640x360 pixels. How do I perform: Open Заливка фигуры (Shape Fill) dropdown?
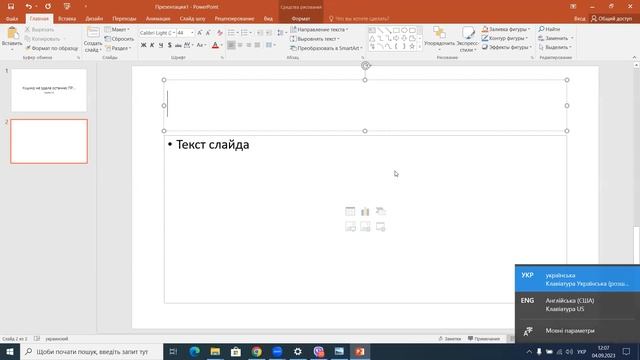(x=506, y=29)
